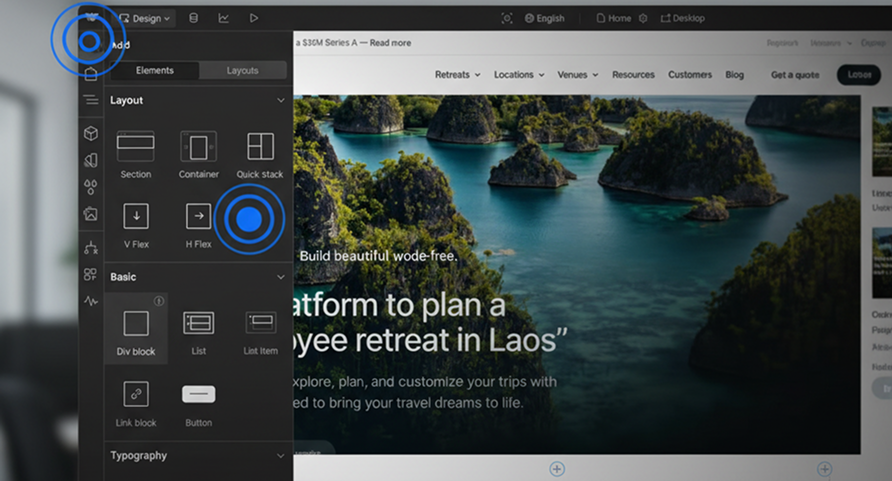Collapse the Layout section chevron
This screenshot has width=892, height=481.
[x=280, y=101]
